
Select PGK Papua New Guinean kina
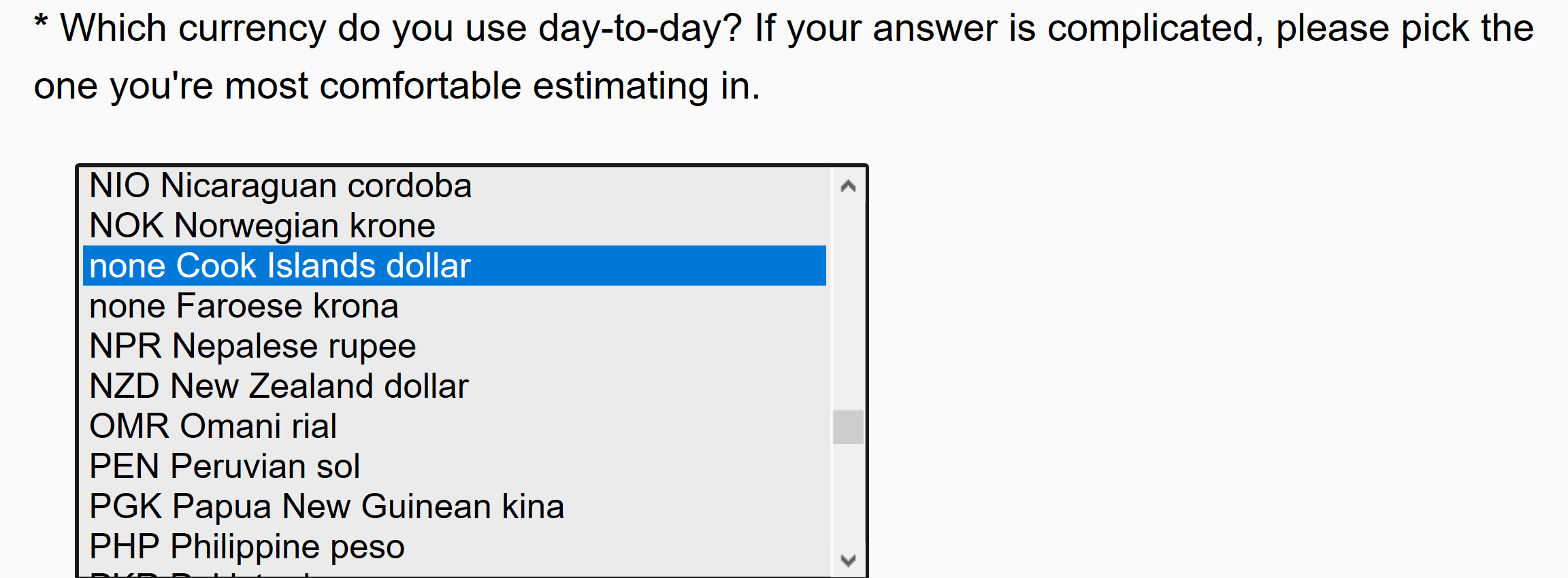[454, 507]
